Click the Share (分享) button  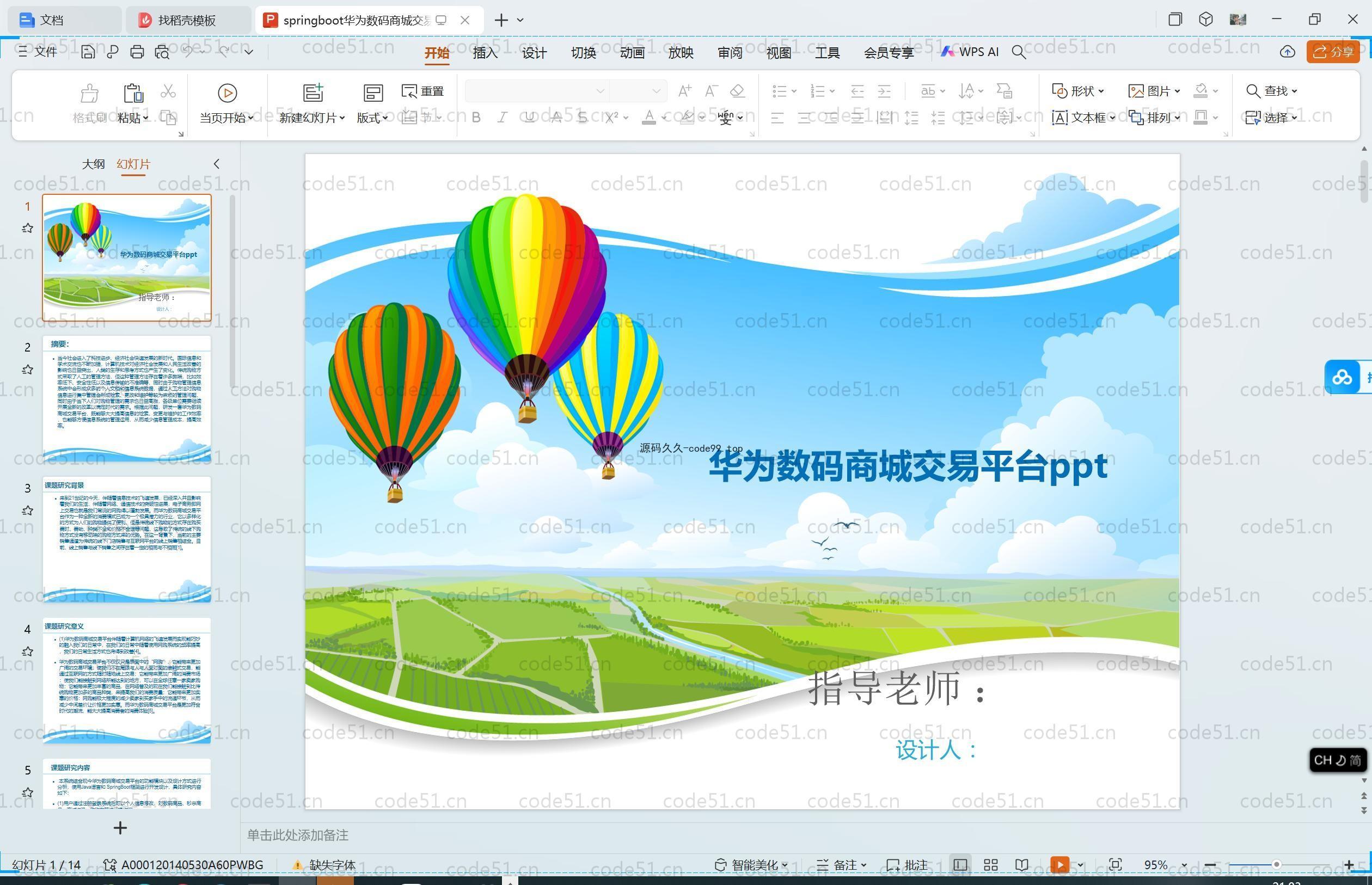[x=1333, y=52]
